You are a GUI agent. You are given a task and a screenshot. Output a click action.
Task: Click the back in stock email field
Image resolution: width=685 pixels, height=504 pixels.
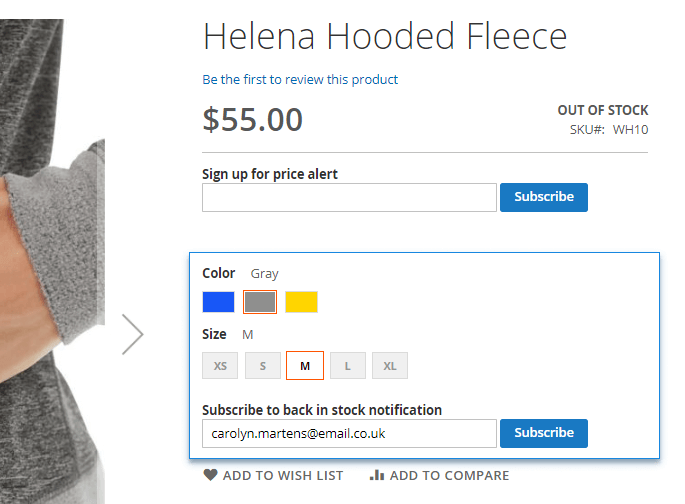pyautogui.click(x=349, y=433)
